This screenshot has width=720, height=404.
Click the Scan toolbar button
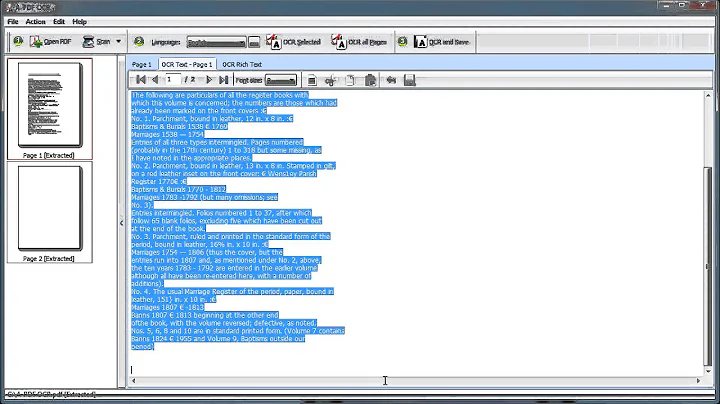96,42
